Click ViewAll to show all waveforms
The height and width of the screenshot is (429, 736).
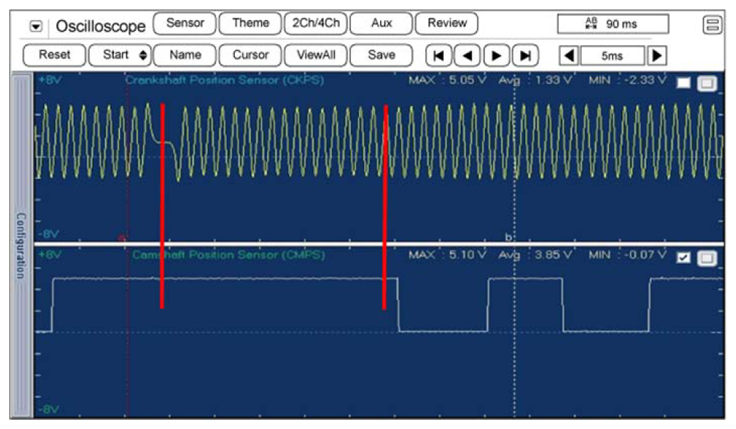tap(314, 55)
